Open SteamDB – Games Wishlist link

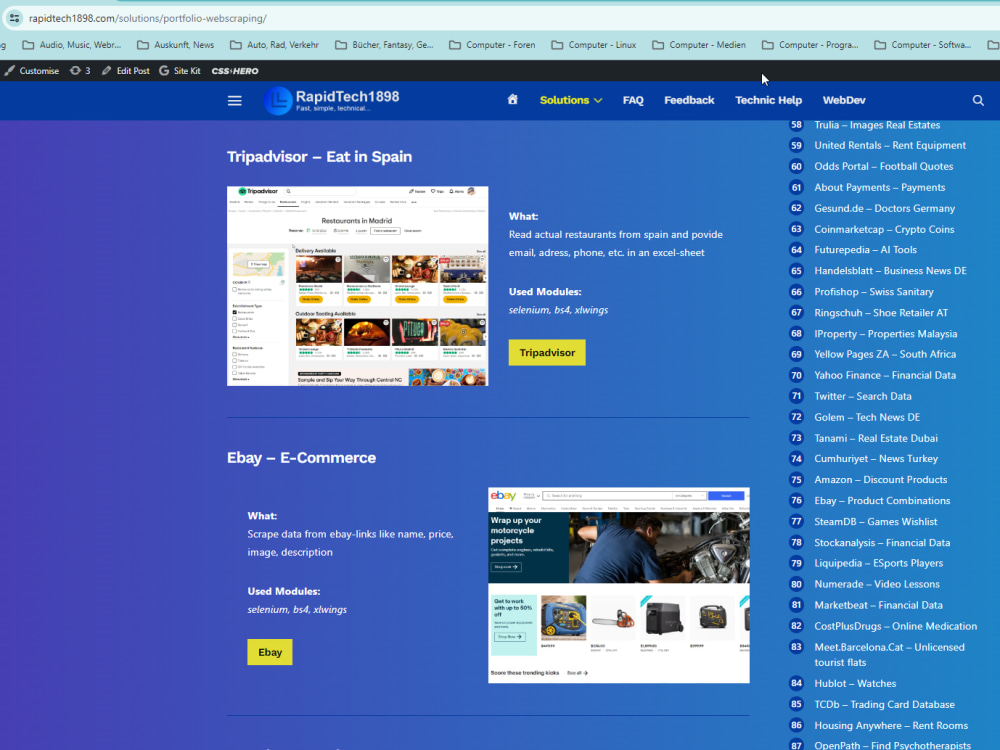click(x=876, y=522)
